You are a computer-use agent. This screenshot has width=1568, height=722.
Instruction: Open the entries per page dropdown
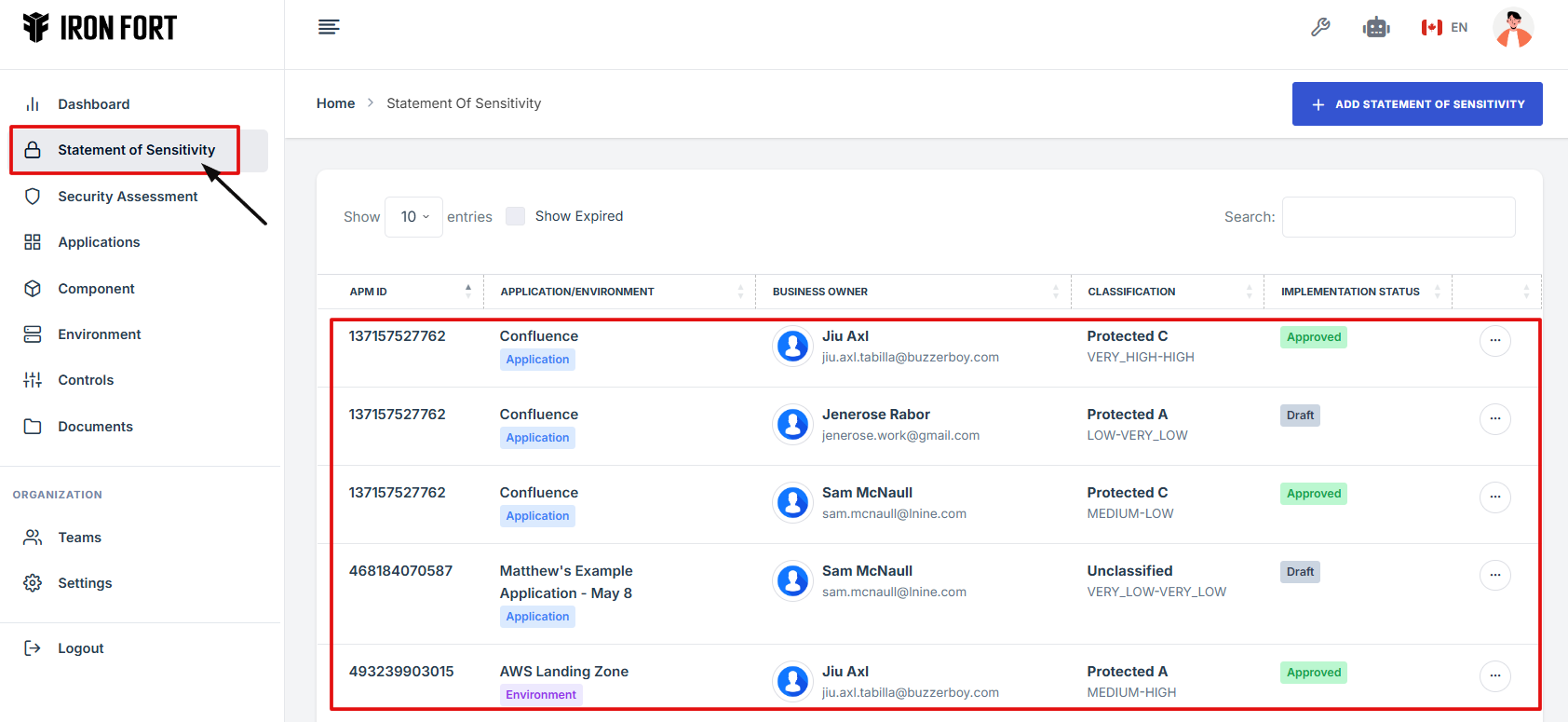413,217
